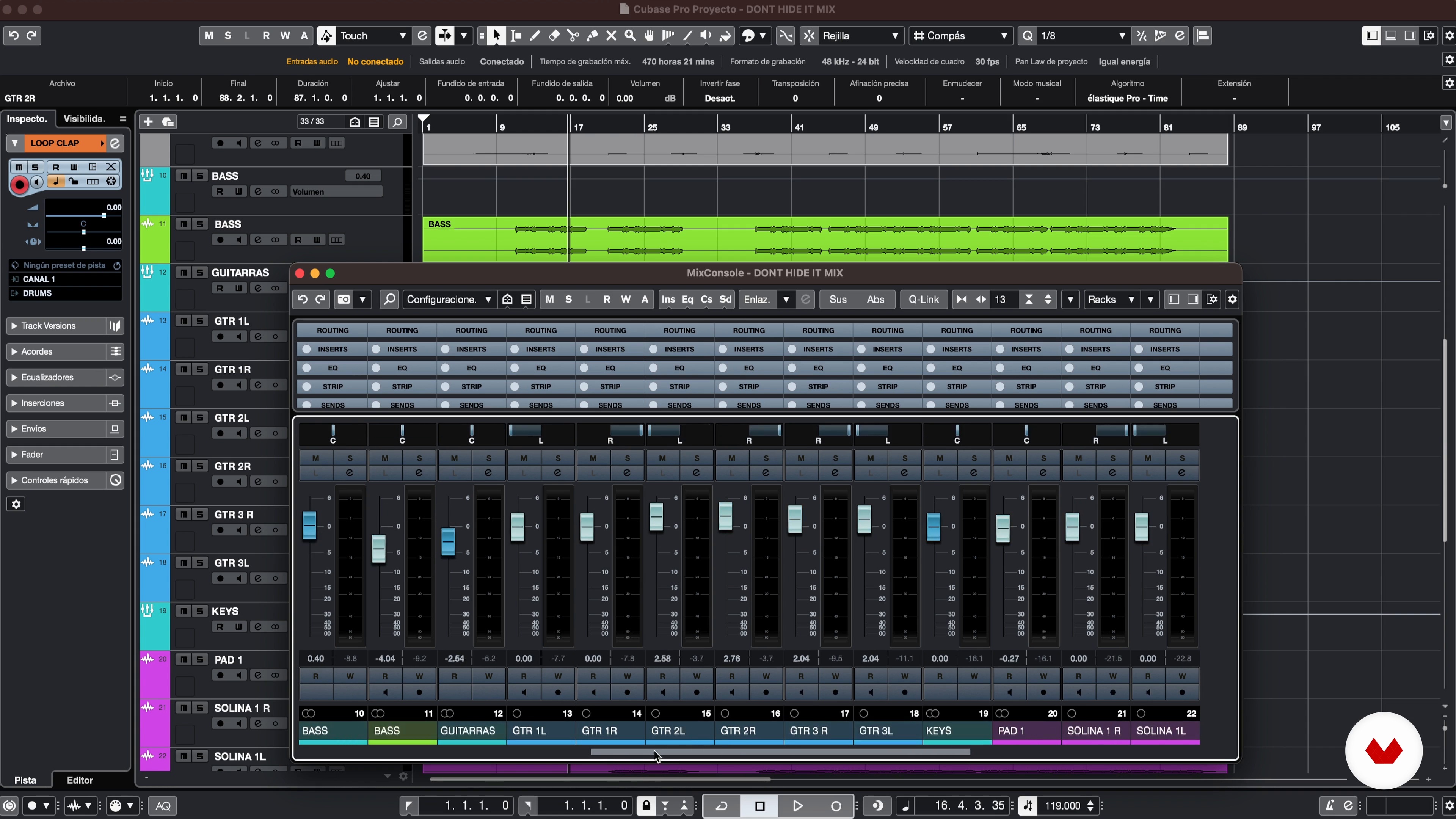Click the GTR 2L channel fader handle
The image size is (1456, 819).
pyautogui.click(x=656, y=516)
